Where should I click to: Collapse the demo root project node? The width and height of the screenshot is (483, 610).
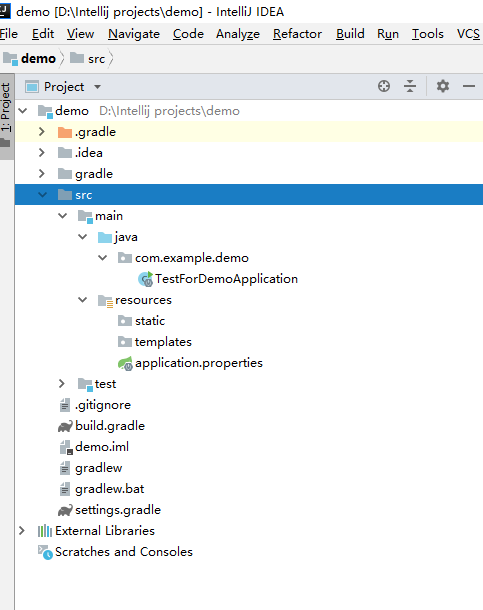coord(23,111)
